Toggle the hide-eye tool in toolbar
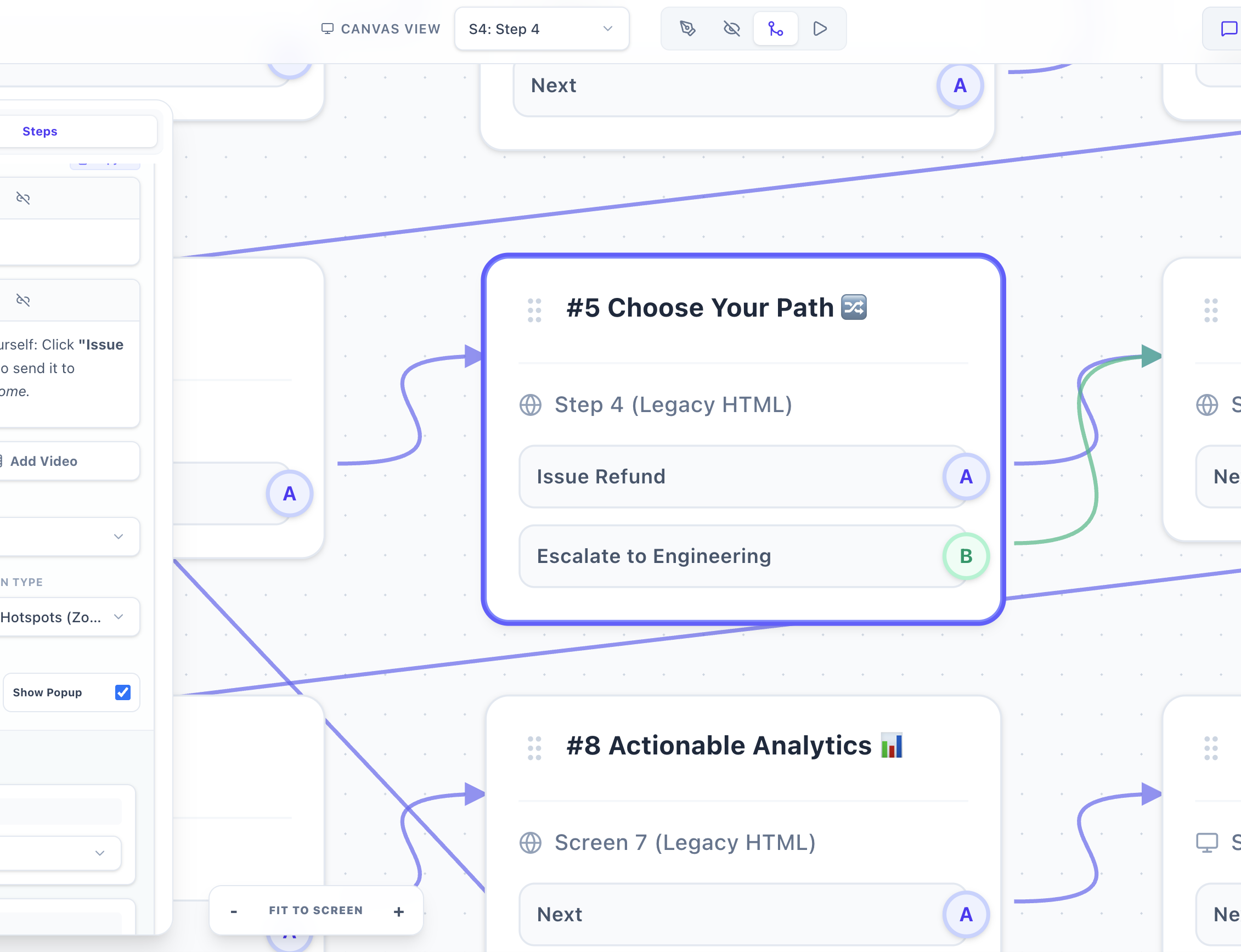The width and height of the screenshot is (1241, 952). pyautogui.click(x=731, y=29)
